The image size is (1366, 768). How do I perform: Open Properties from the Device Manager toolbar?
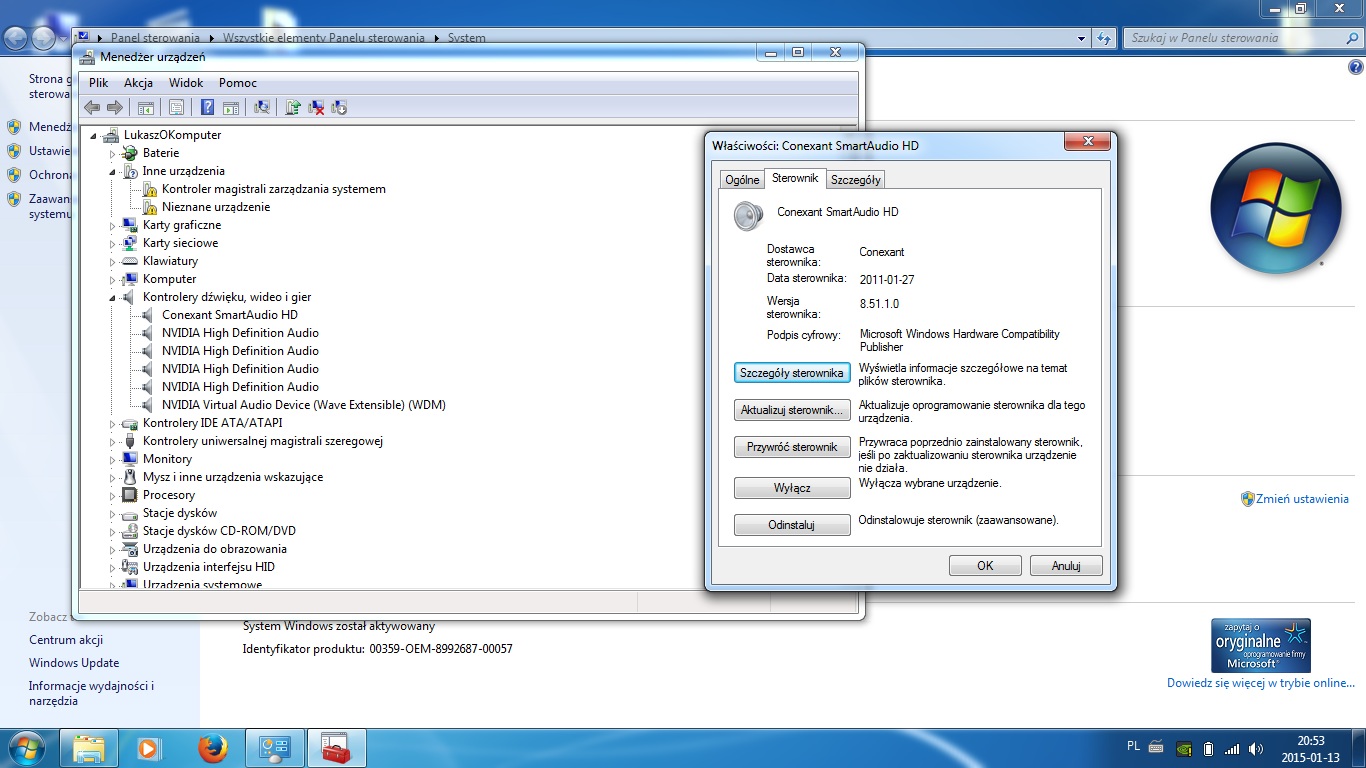pyautogui.click(x=177, y=108)
